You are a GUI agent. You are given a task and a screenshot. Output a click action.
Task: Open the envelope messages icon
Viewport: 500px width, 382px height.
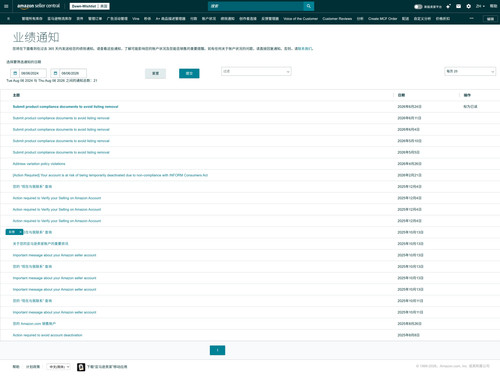(458, 6)
